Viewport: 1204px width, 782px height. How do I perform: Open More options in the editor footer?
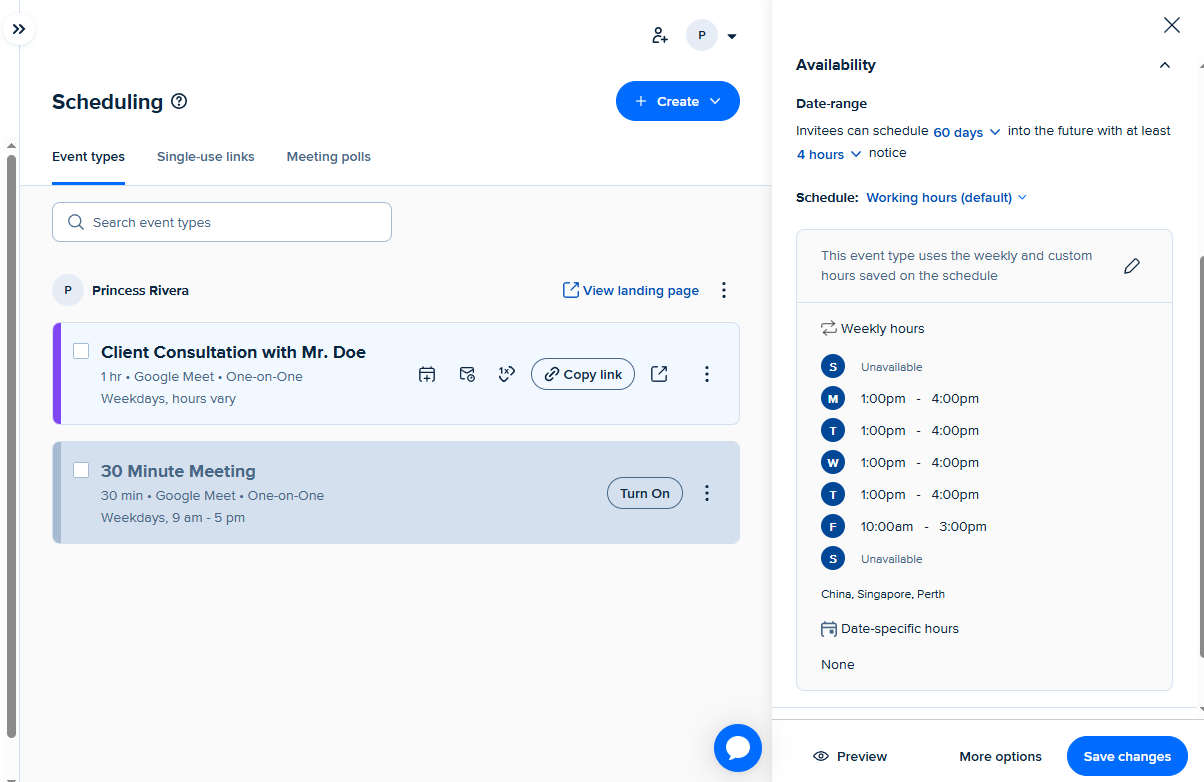click(x=1000, y=756)
